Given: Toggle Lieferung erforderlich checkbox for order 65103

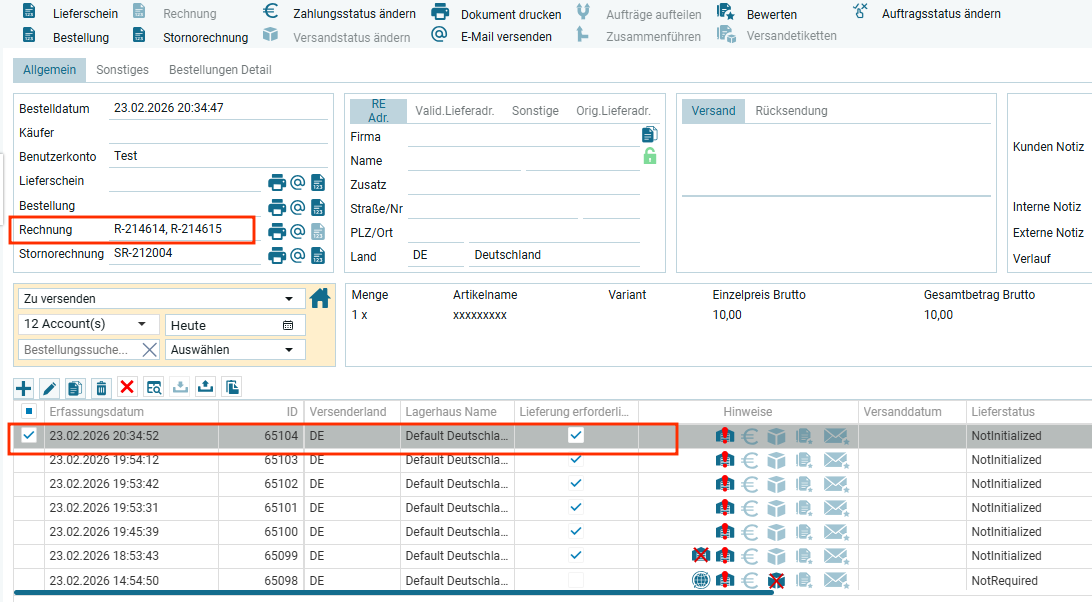Looking at the screenshot, I should [x=576, y=459].
